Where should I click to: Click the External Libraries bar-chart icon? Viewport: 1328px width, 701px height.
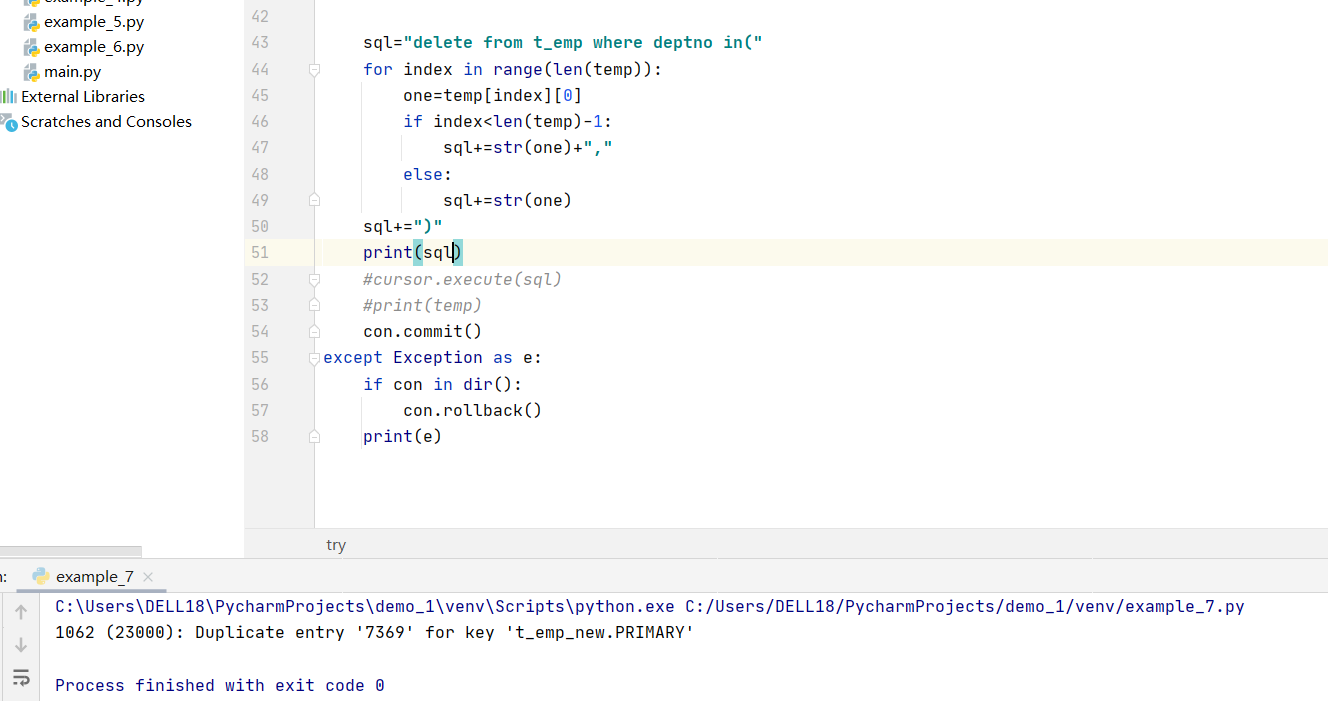(x=9, y=97)
